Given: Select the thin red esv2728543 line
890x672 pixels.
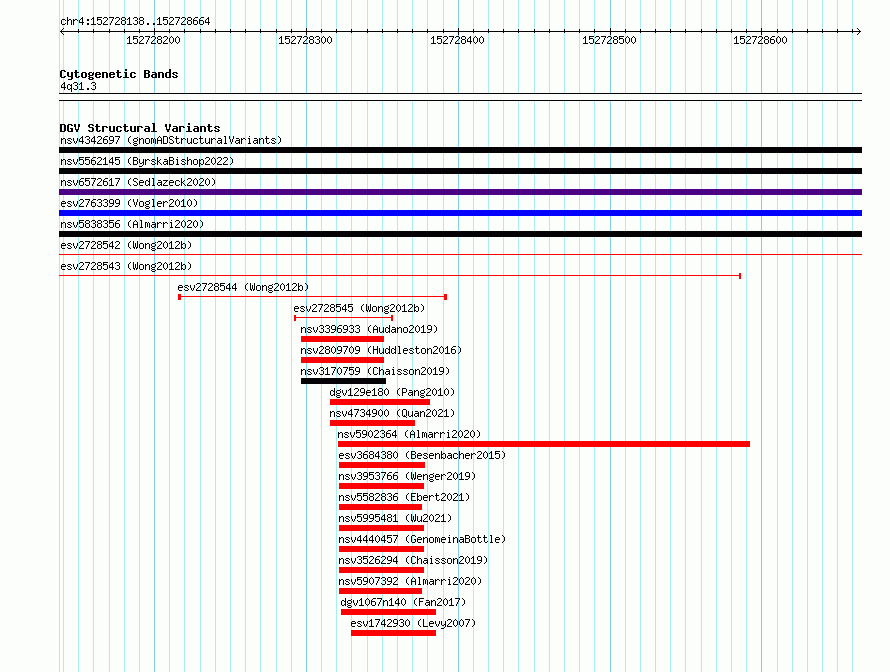Looking at the screenshot, I should point(400,276).
